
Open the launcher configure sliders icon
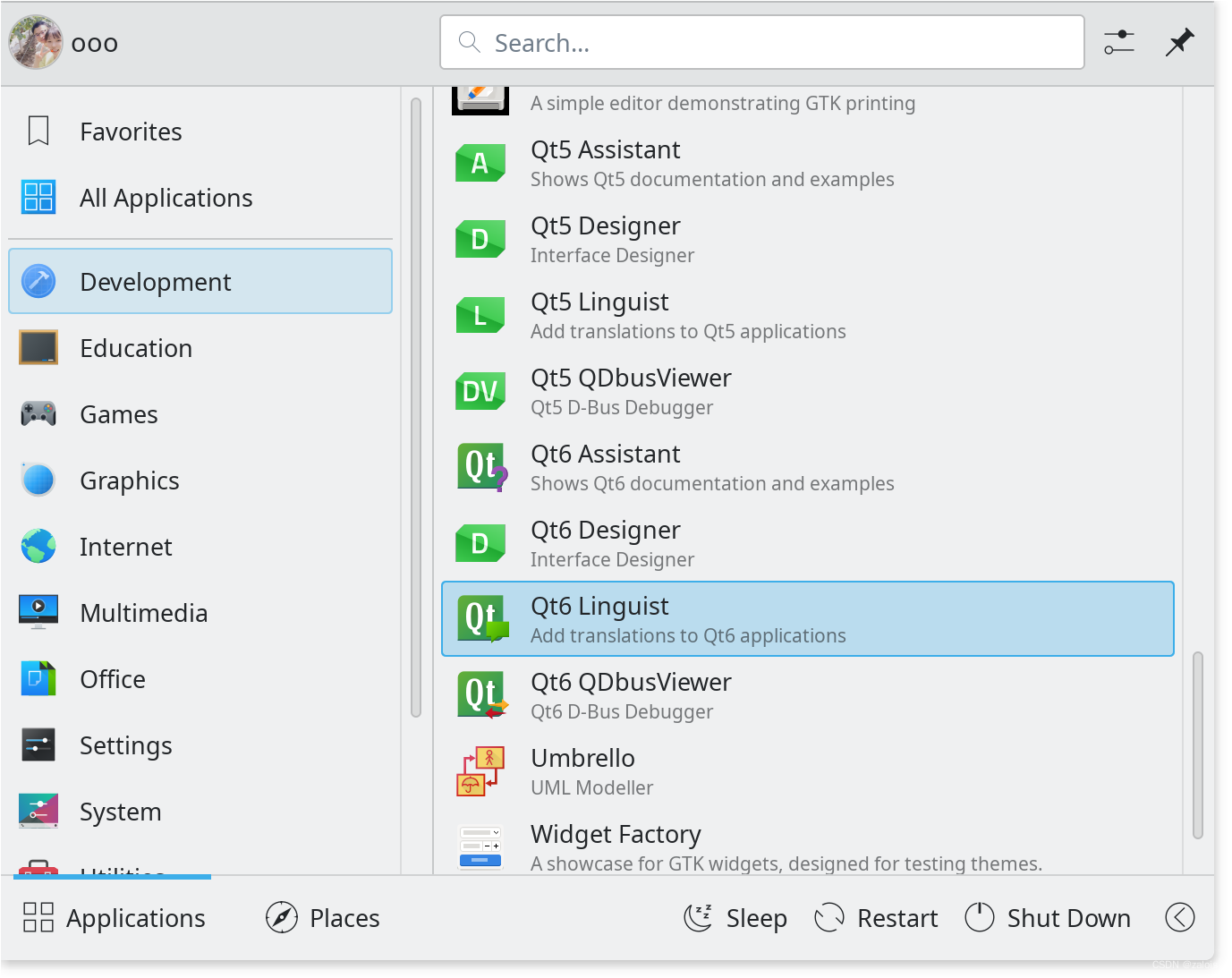(x=1119, y=42)
